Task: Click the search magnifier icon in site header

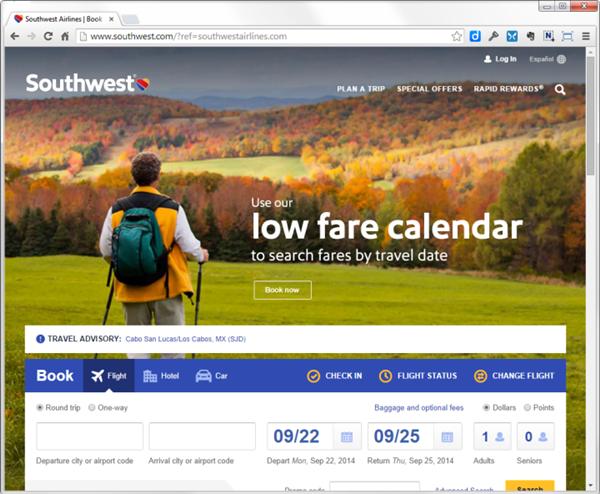Action: 560,90
